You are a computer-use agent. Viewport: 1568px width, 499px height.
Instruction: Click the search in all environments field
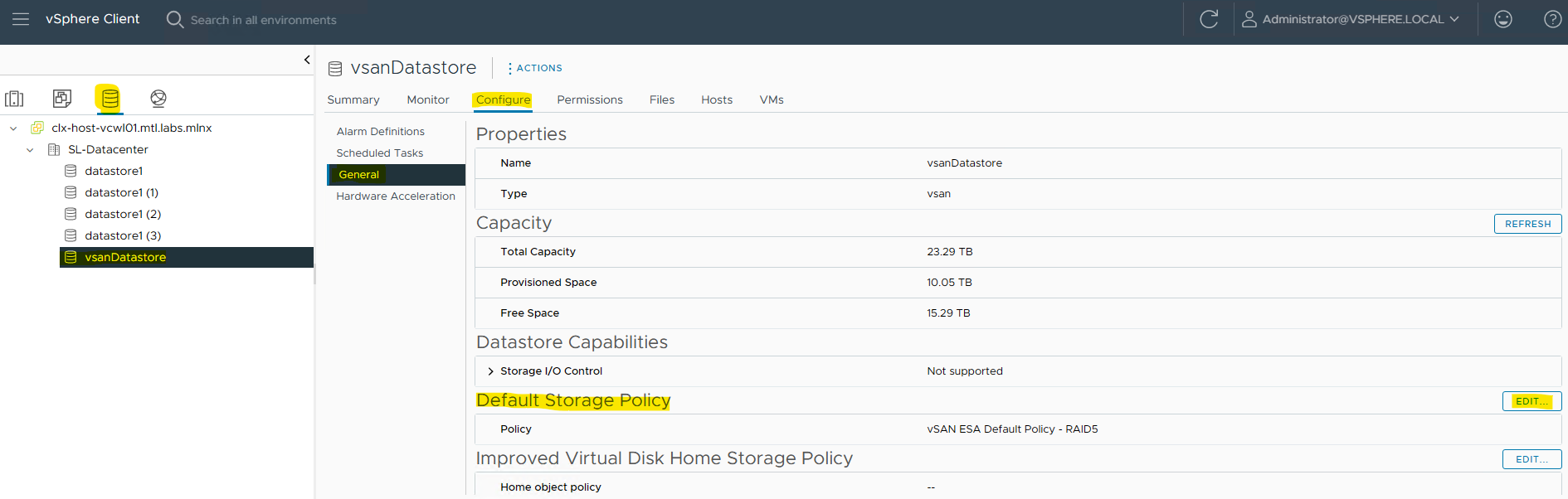pyautogui.click(x=264, y=20)
